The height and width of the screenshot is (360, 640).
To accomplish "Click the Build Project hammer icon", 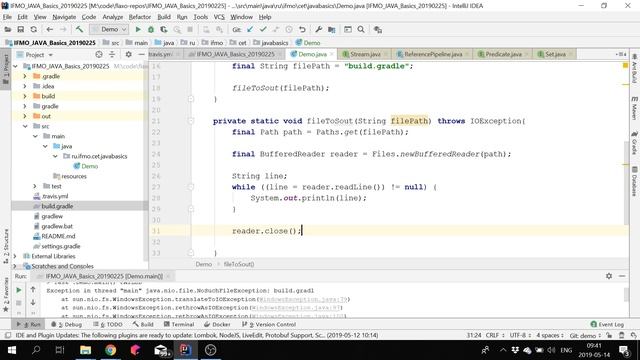I will click(x=79, y=29).
